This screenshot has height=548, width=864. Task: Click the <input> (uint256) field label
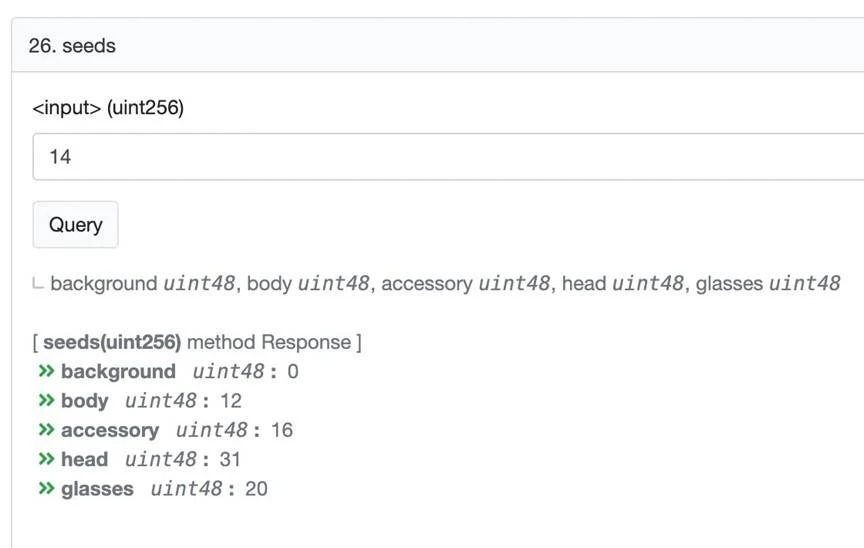click(108, 107)
